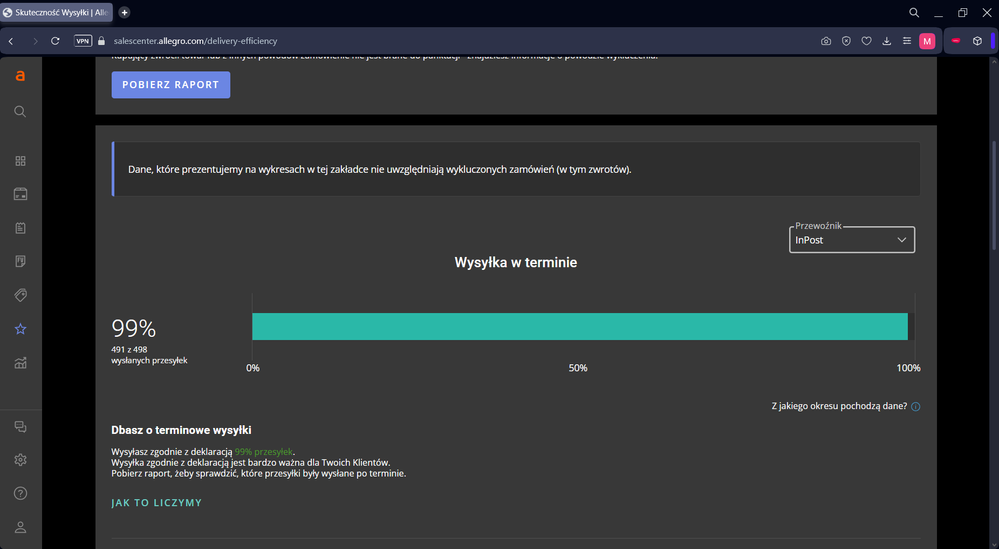999x549 pixels.
Task: Open the statistics chart icon in sidebar
Action: click(20, 363)
